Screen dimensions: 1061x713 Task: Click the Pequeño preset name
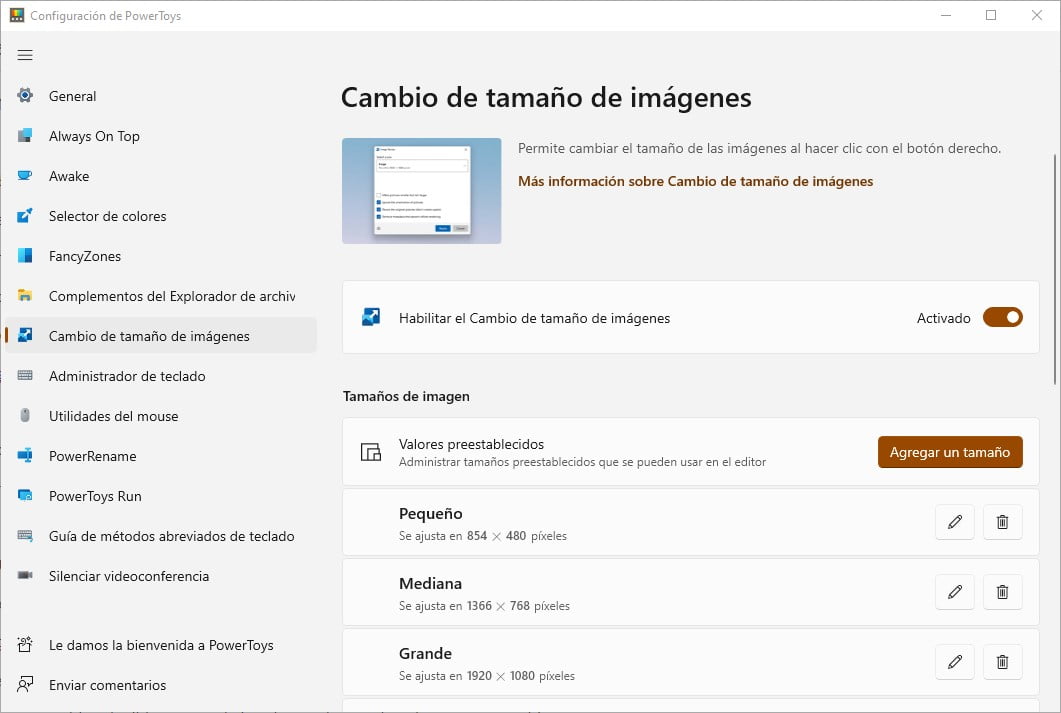point(430,513)
